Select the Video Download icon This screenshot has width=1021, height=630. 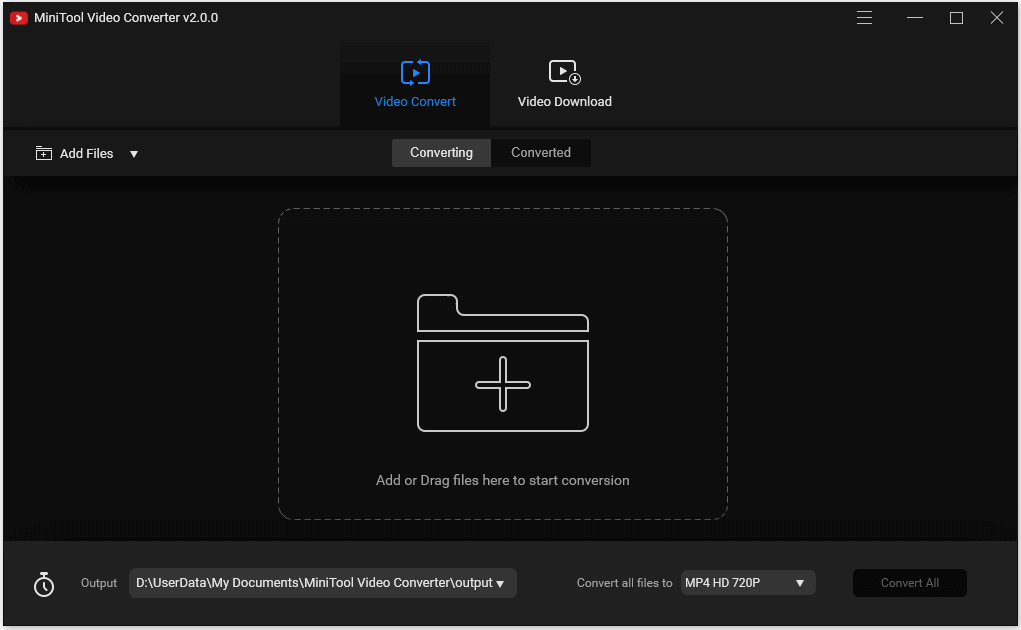click(x=565, y=72)
